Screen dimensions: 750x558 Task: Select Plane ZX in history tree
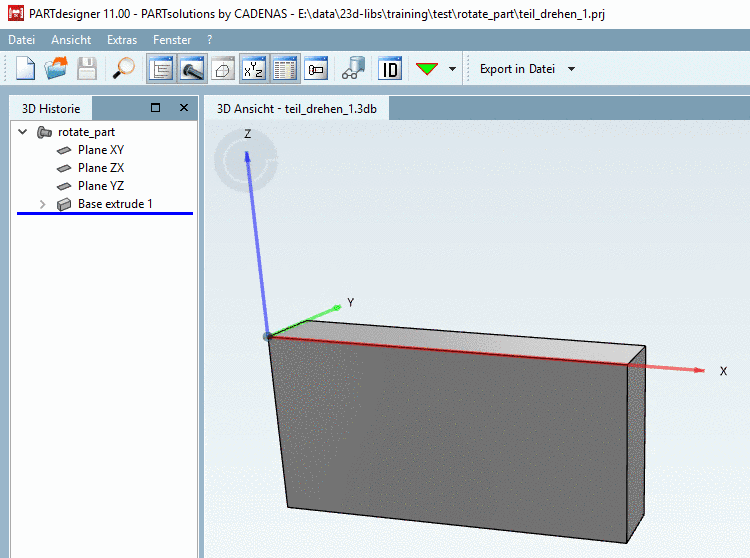(x=101, y=168)
